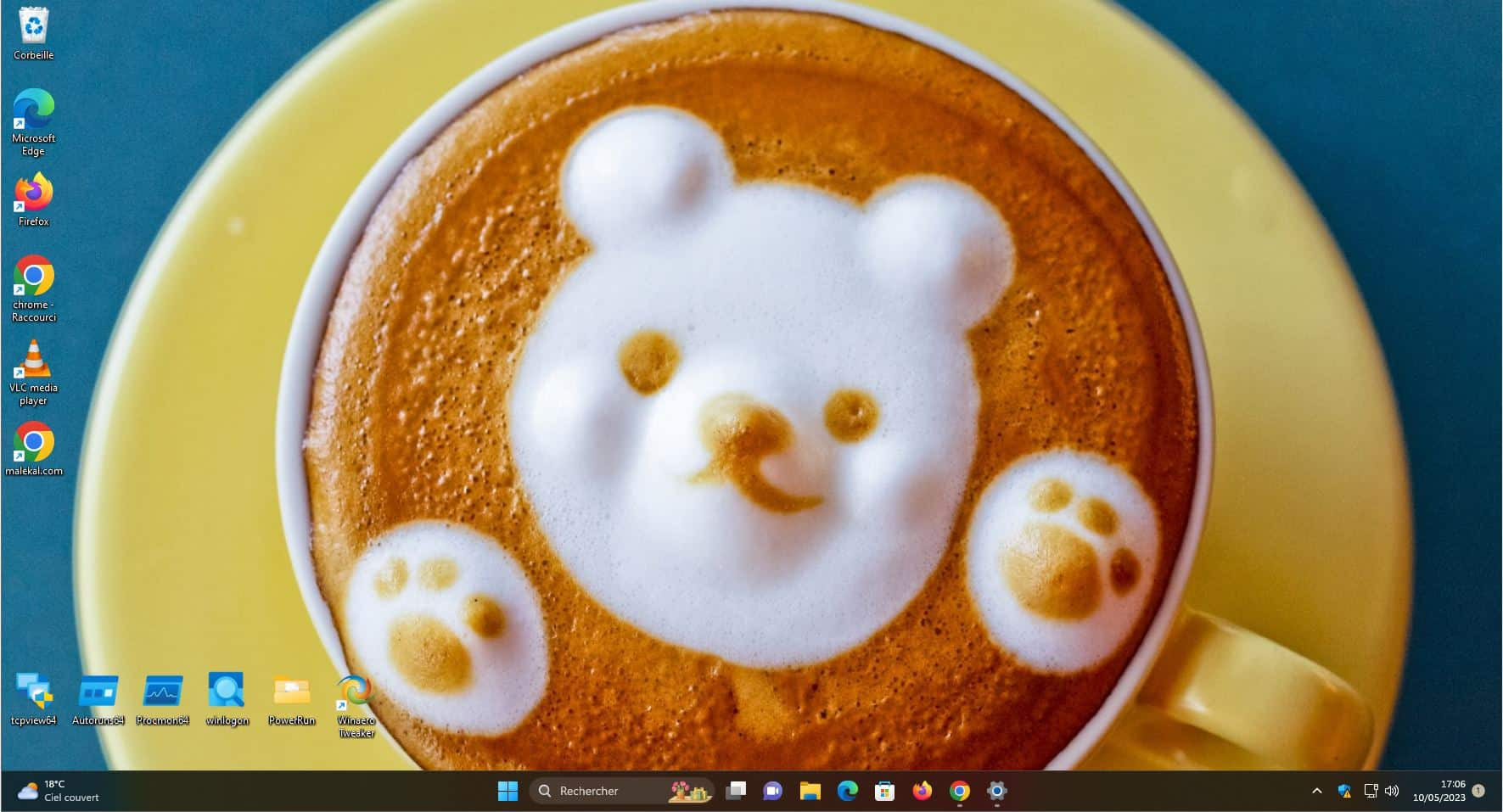This screenshot has height=812, width=1503.
Task: Open the Windows Start menu
Action: pos(508,791)
